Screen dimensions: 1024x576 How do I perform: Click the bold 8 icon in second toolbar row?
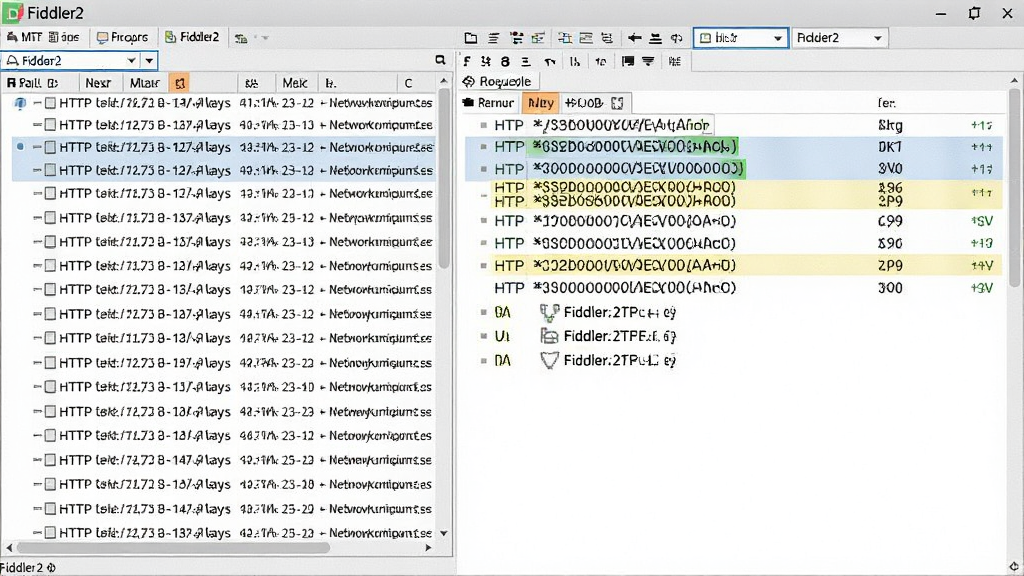coord(505,61)
